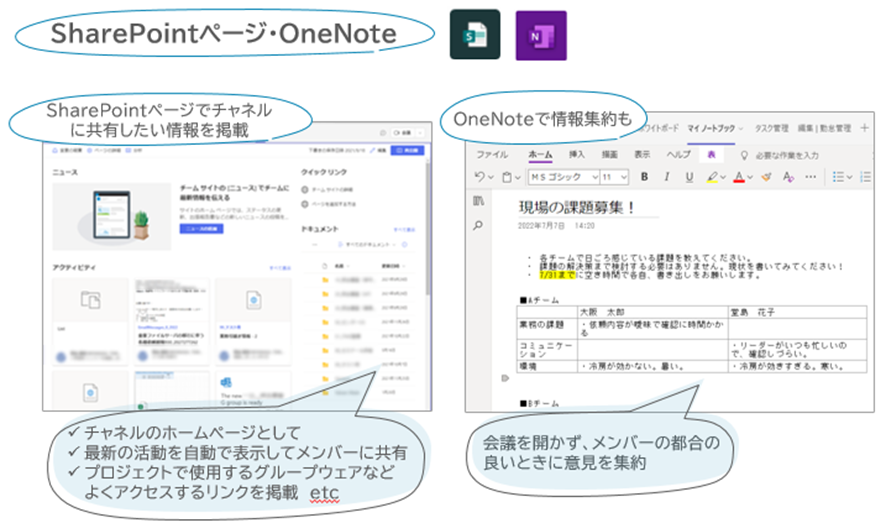Click the tablet illustration news thumbnail
The height and width of the screenshot is (523, 886).
(x=111, y=216)
